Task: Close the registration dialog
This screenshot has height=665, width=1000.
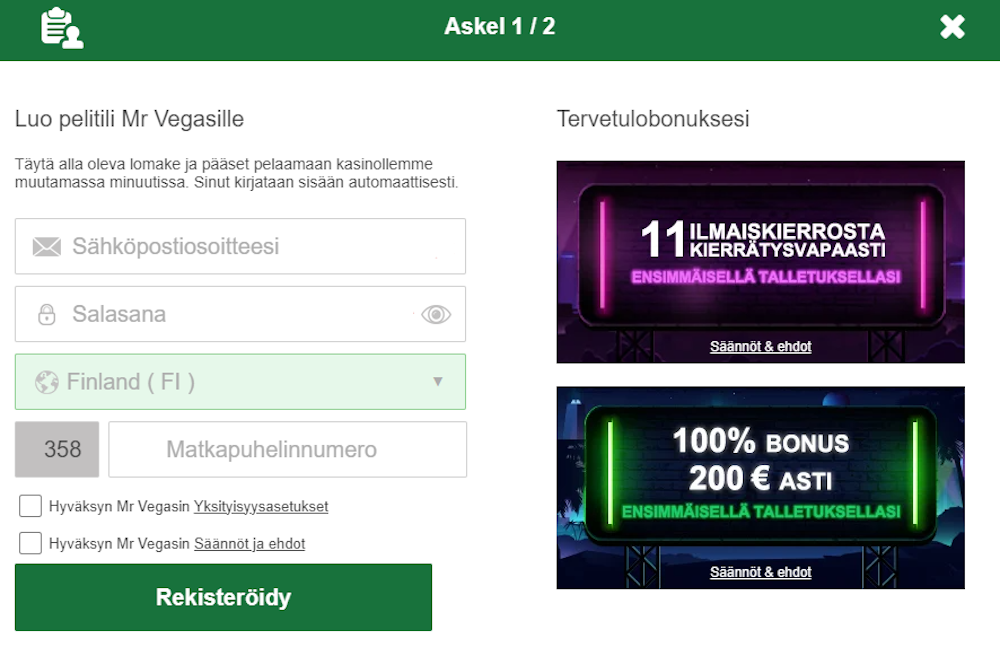Action: click(x=952, y=27)
